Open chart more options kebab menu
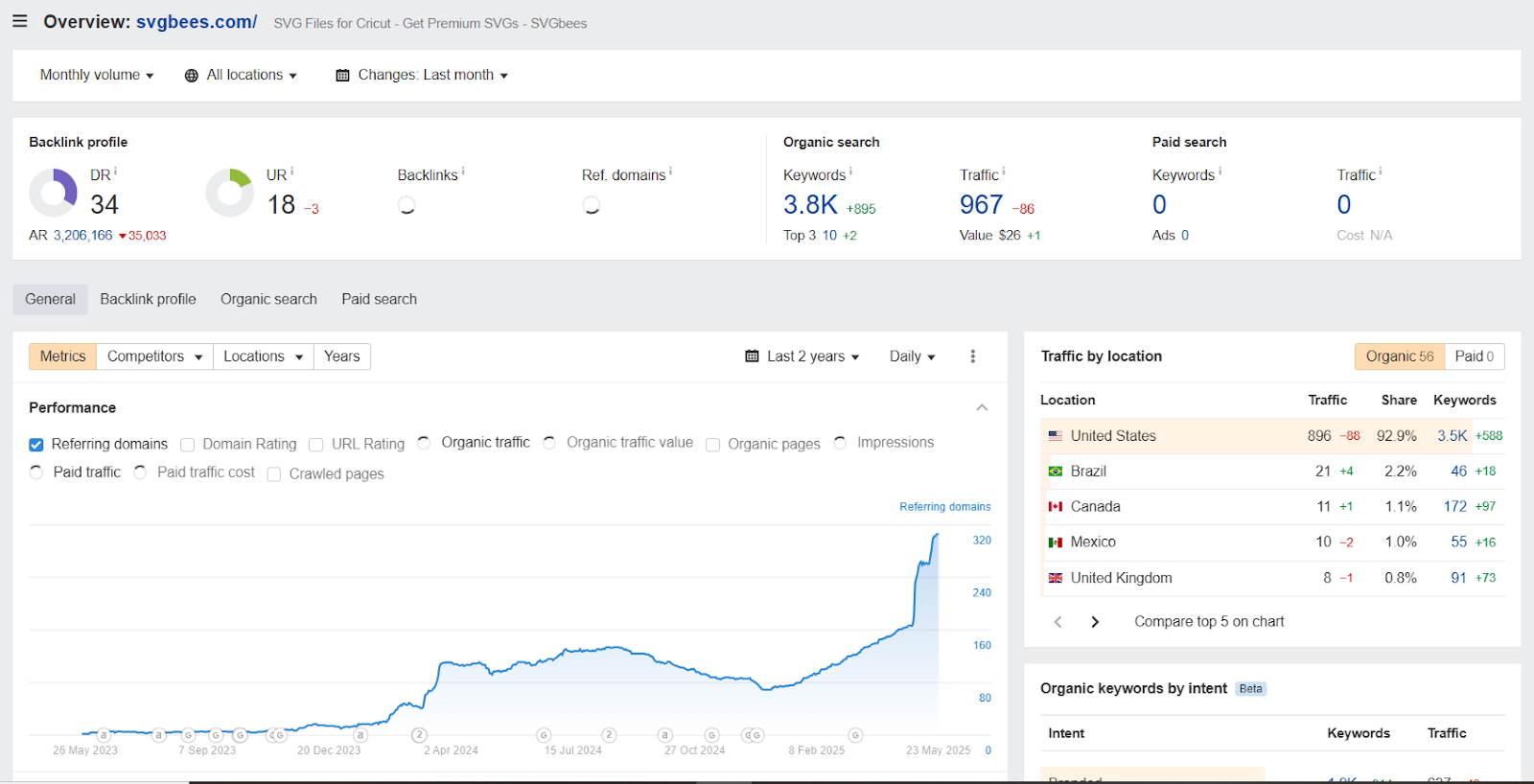 (972, 357)
